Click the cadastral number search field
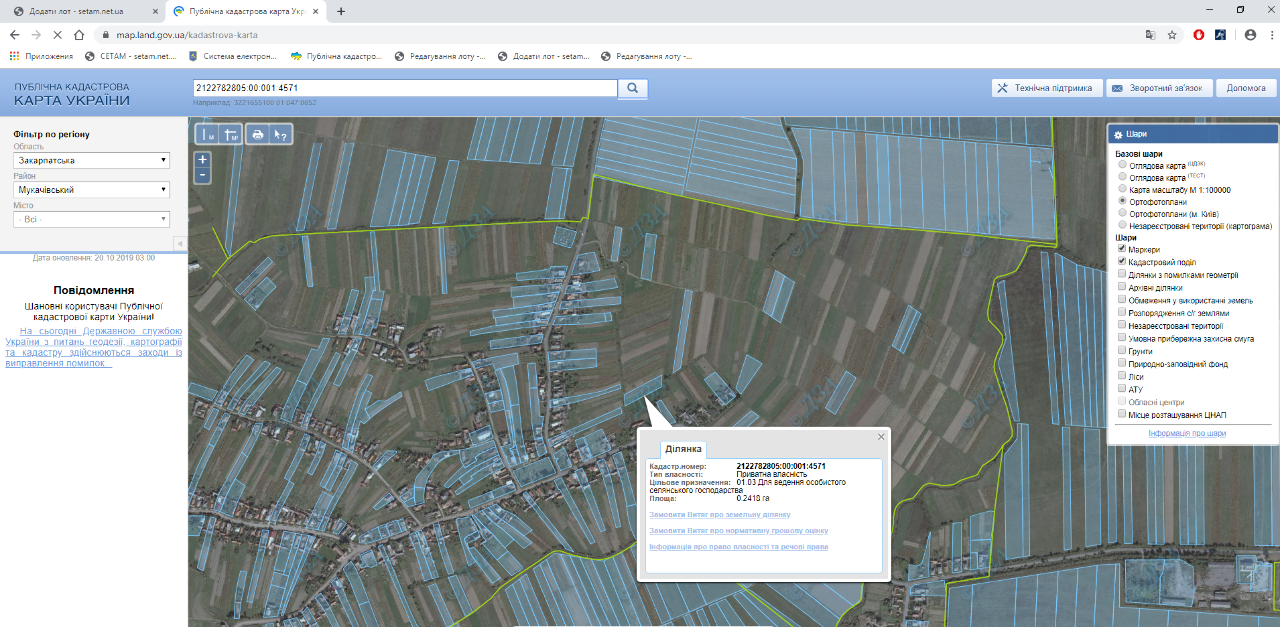Screen dimensions: 1280x627 coord(405,88)
